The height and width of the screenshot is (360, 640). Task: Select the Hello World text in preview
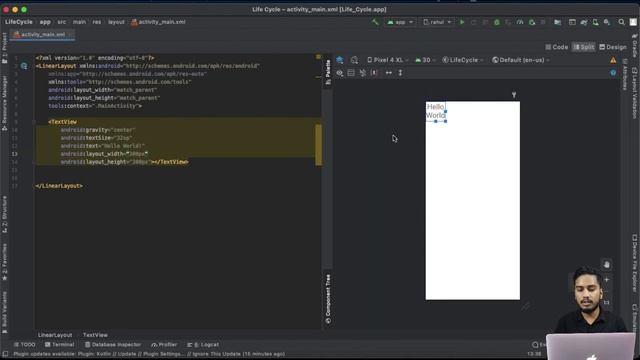436,111
